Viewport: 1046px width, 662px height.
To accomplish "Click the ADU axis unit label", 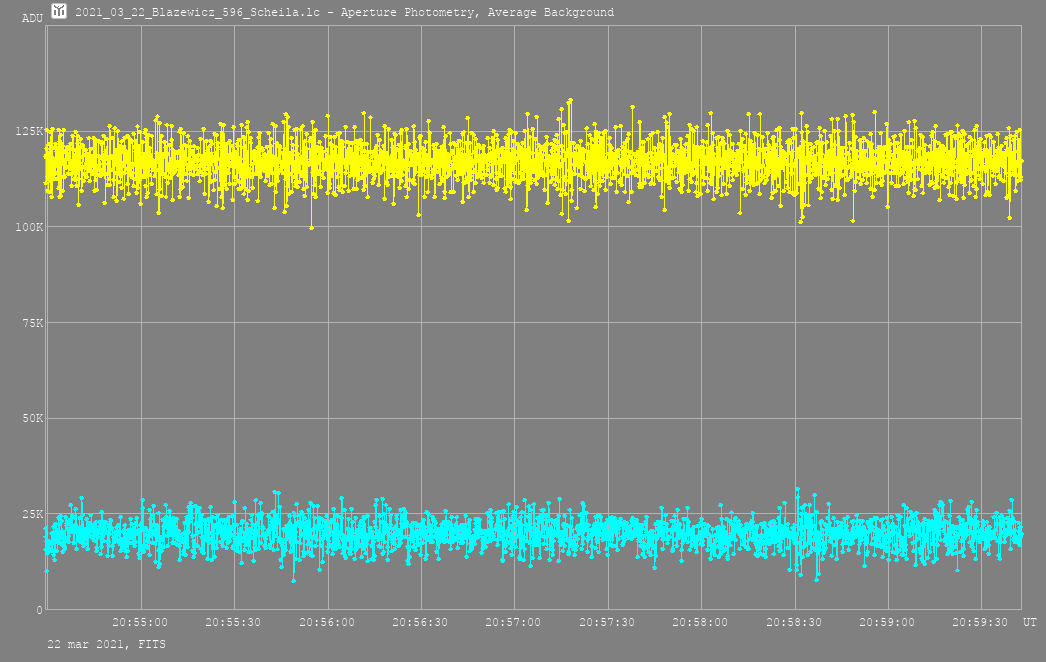I will coord(32,18).
